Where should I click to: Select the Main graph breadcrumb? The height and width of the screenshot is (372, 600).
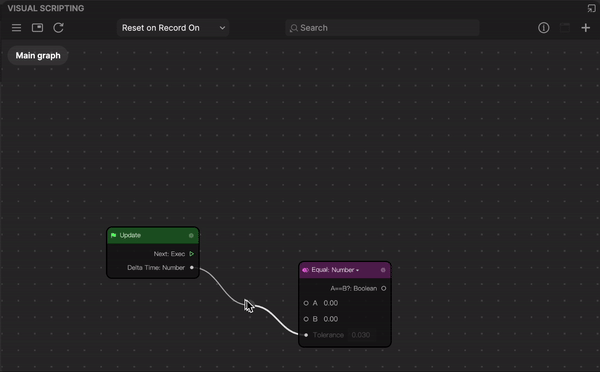(x=38, y=55)
